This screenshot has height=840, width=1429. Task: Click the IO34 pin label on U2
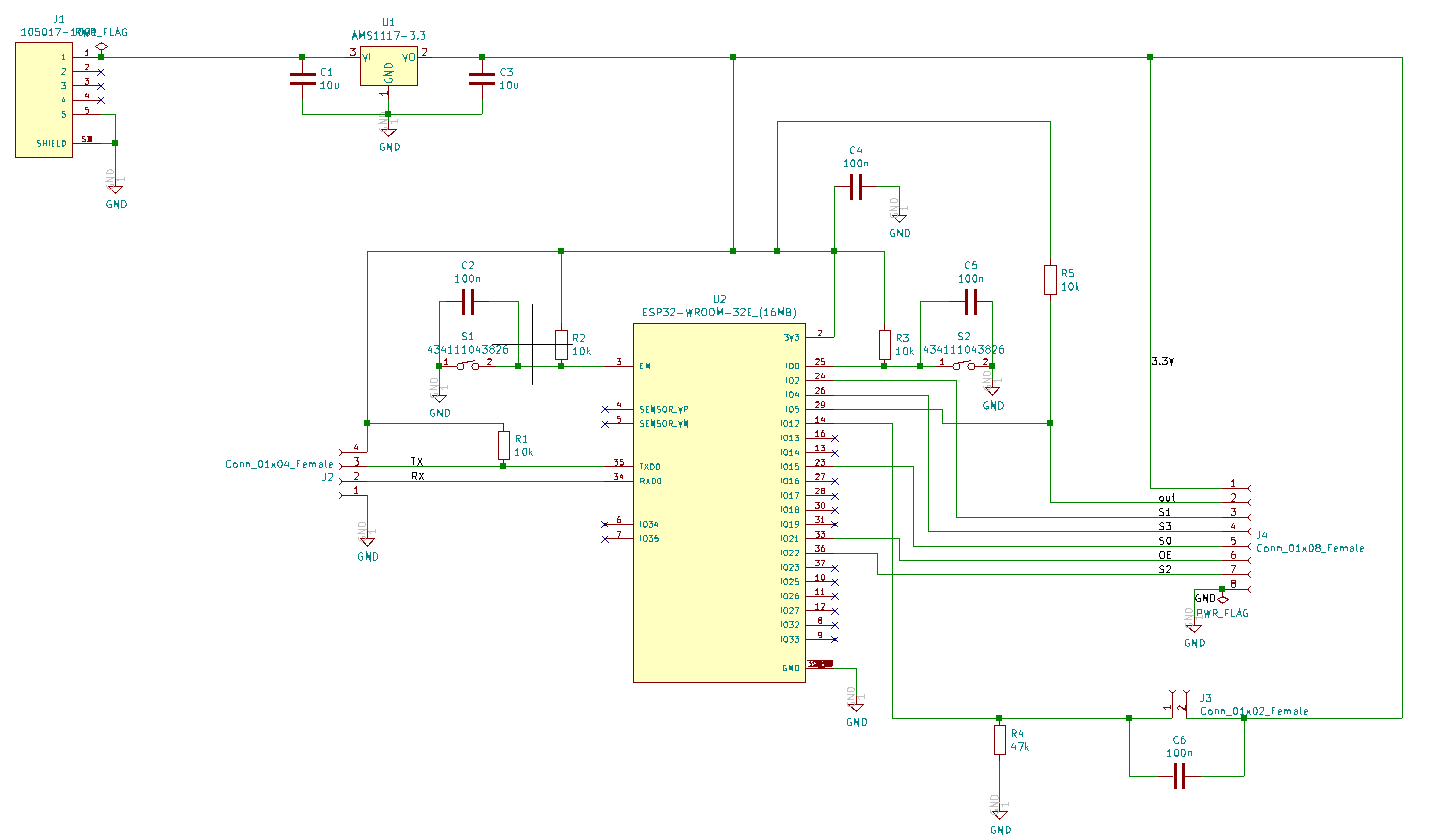[x=650, y=524]
